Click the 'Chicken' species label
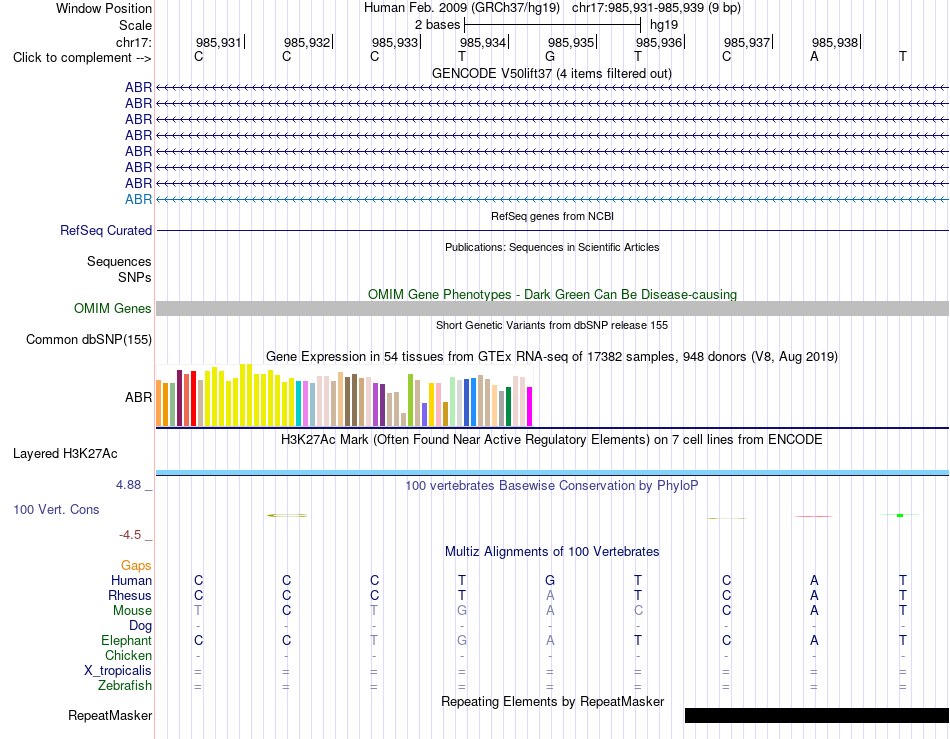Viewport: 950px width, 739px height. (128, 655)
